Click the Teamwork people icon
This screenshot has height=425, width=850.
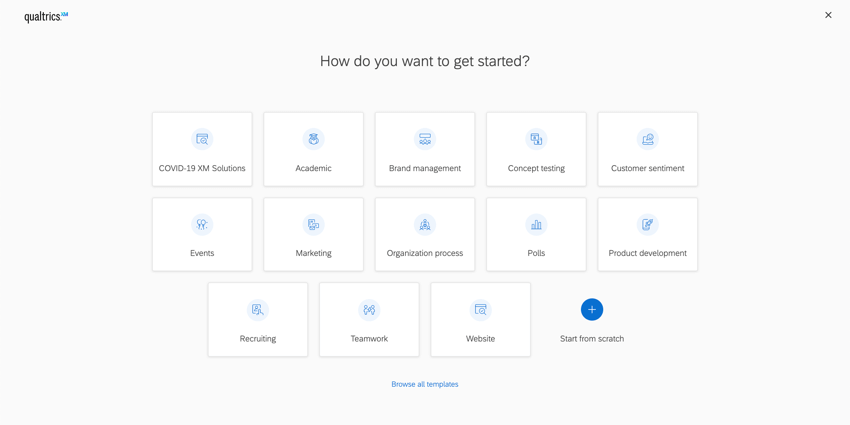(x=369, y=310)
